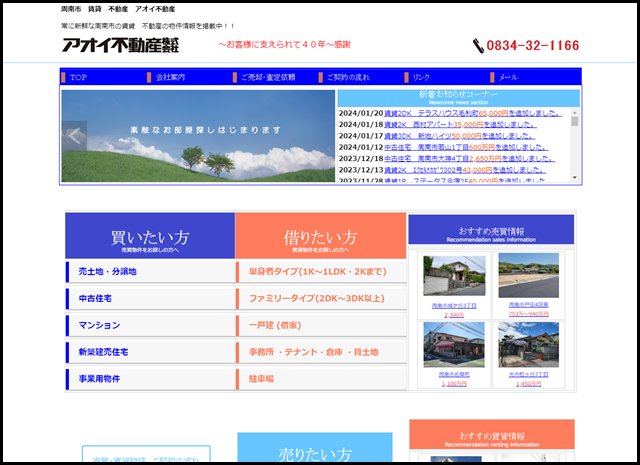The height and width of the screenshot is (465, 640).
Task: Click the 〜お客様に支えられて40年〜感謝 tagline
Action: click(284, 44)
